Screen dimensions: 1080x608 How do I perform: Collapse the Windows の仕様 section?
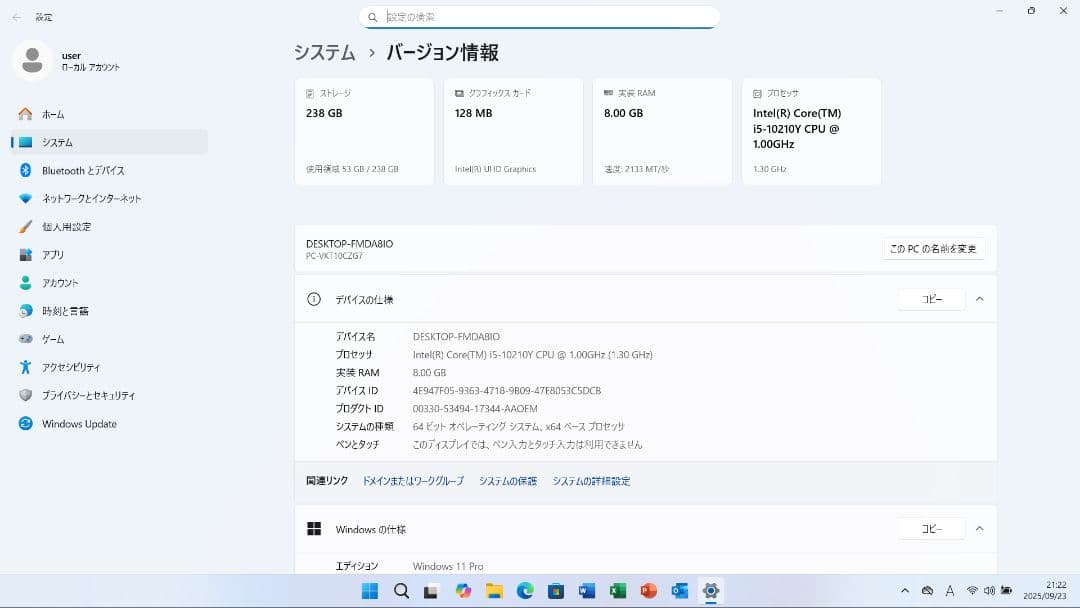(x=979, y=528)
